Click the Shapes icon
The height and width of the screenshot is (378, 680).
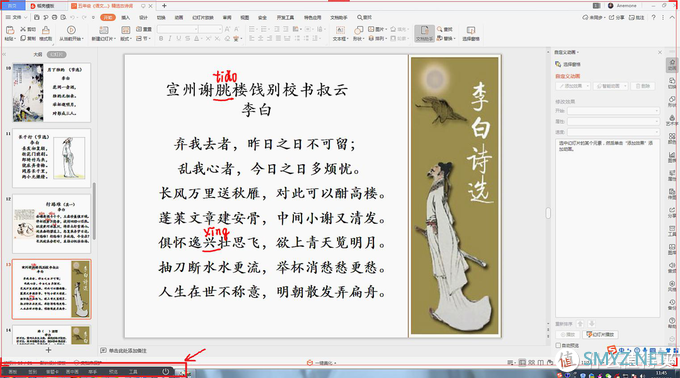358,30
